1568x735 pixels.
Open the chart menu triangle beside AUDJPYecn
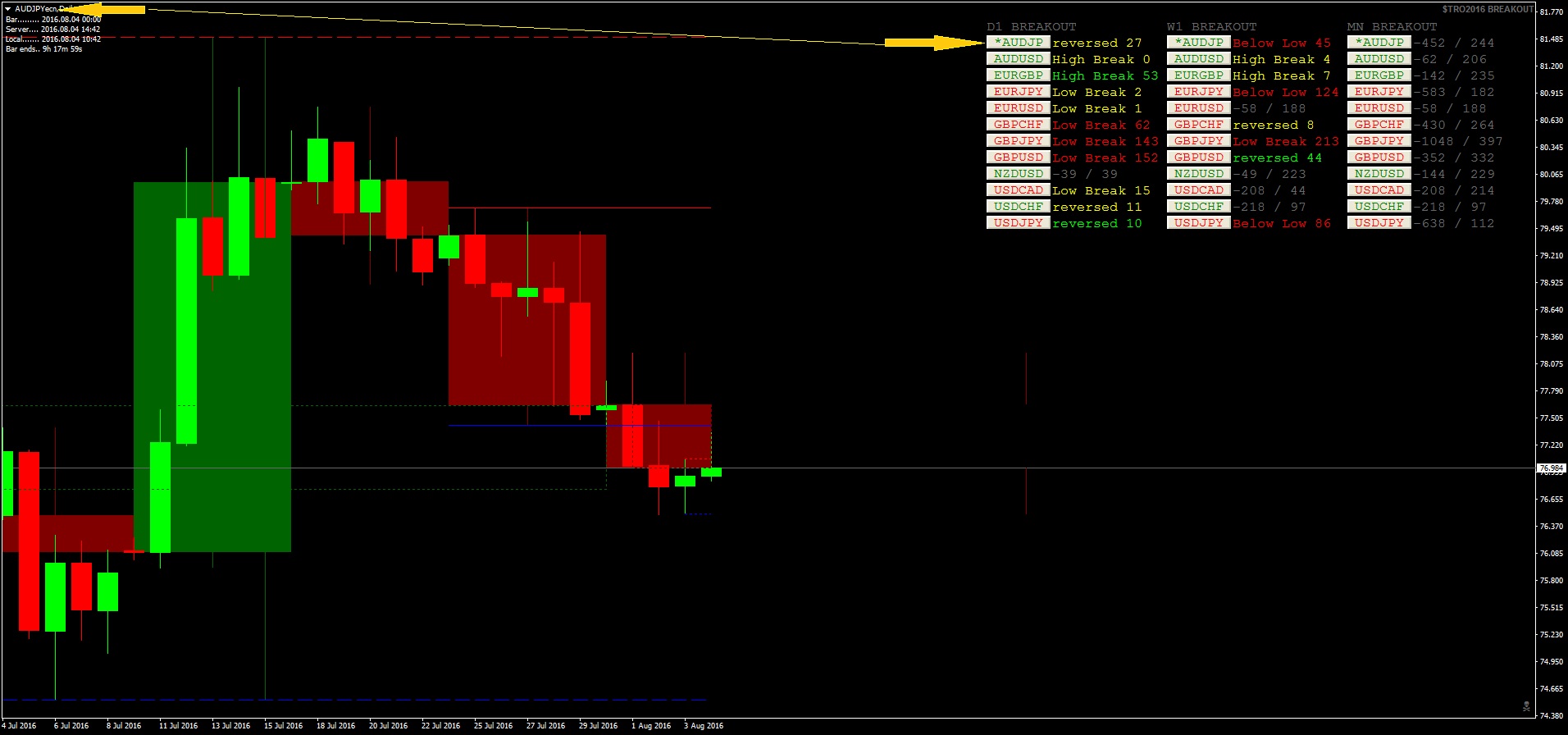pos(7,9)
